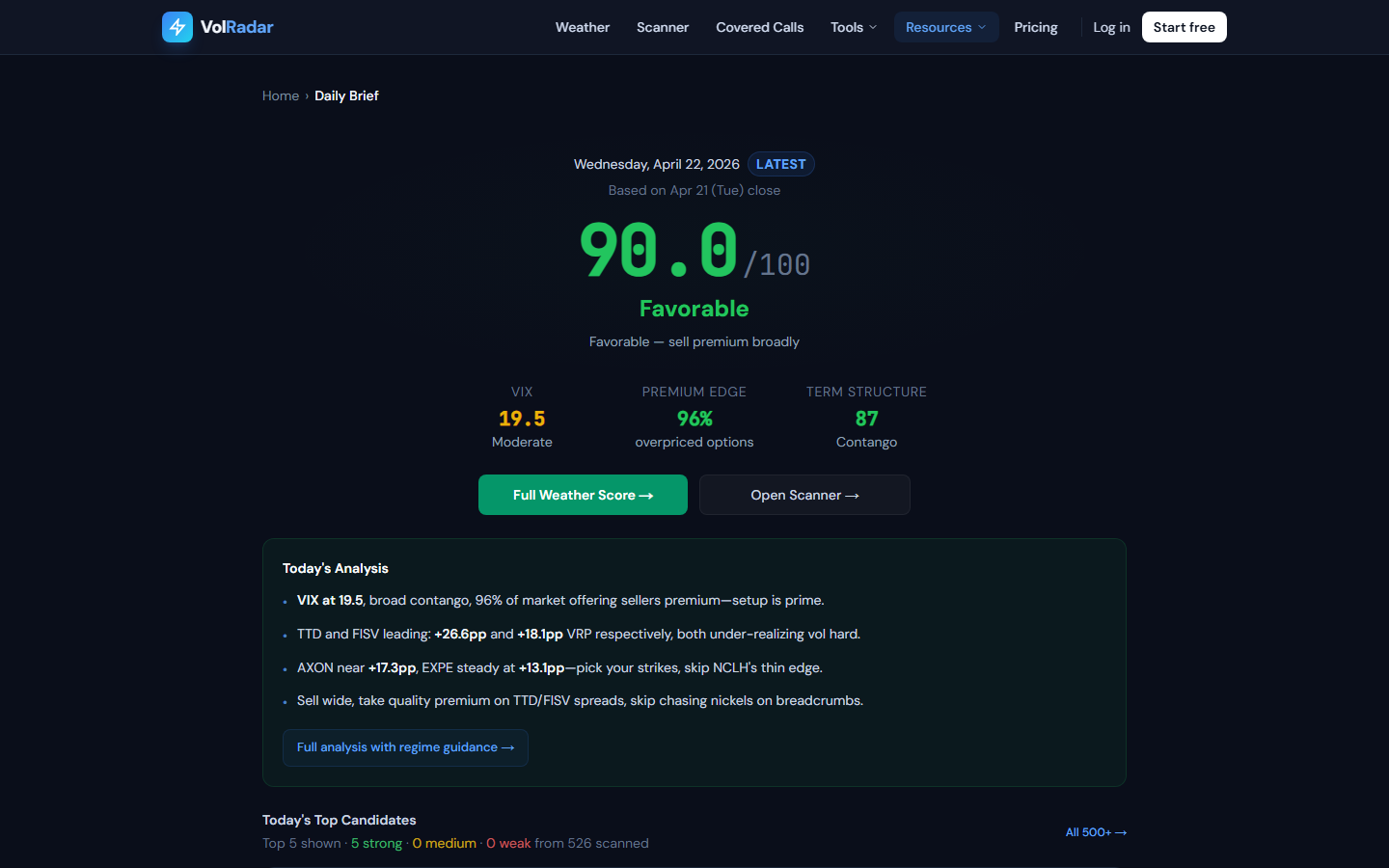This screenshot has width=1389, height=868.
Task: Click the VolRadar lightning bolt logo icon
Action: (x=177, y=27)
